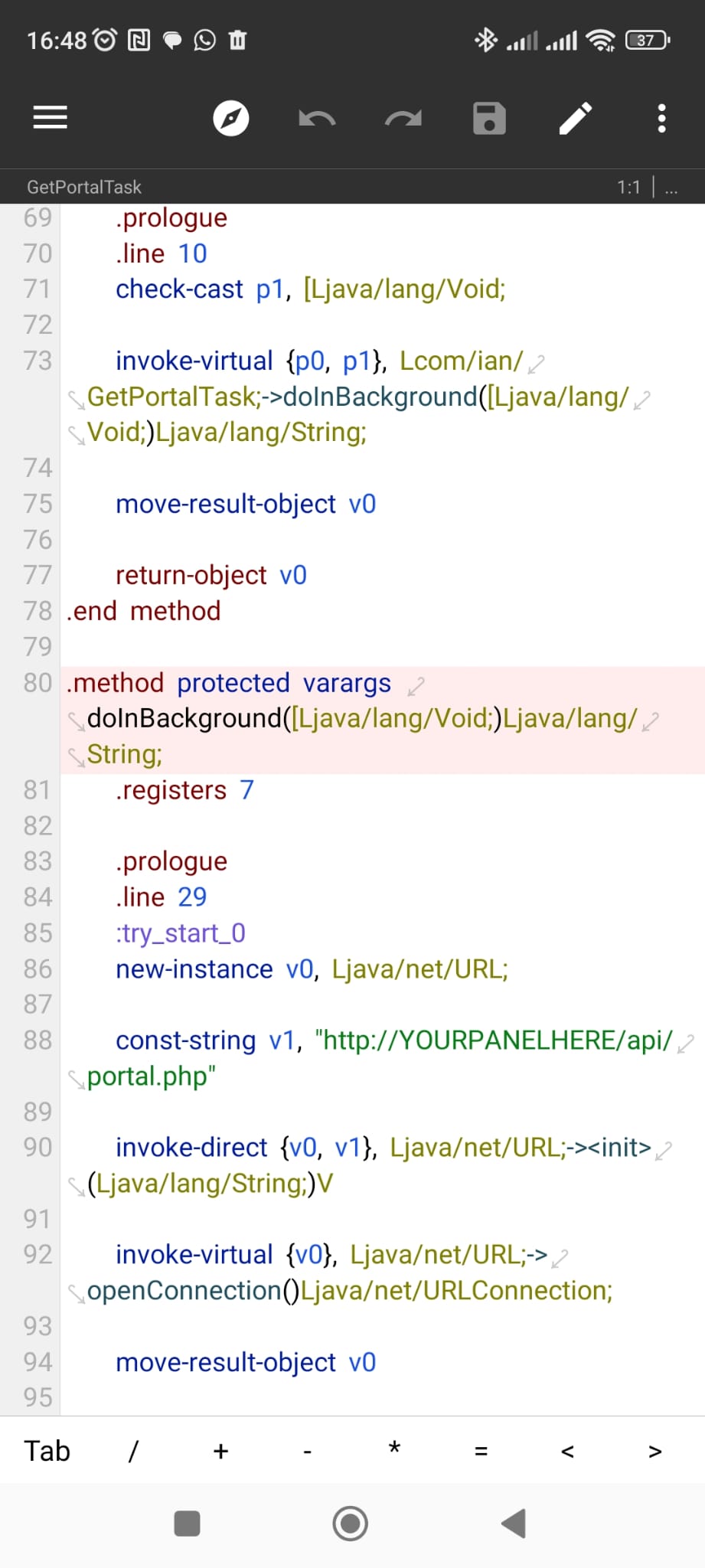Tap the compass navigation icon
The height and width of the screenshot is (1568, 705).
click(x=230, y=118)
